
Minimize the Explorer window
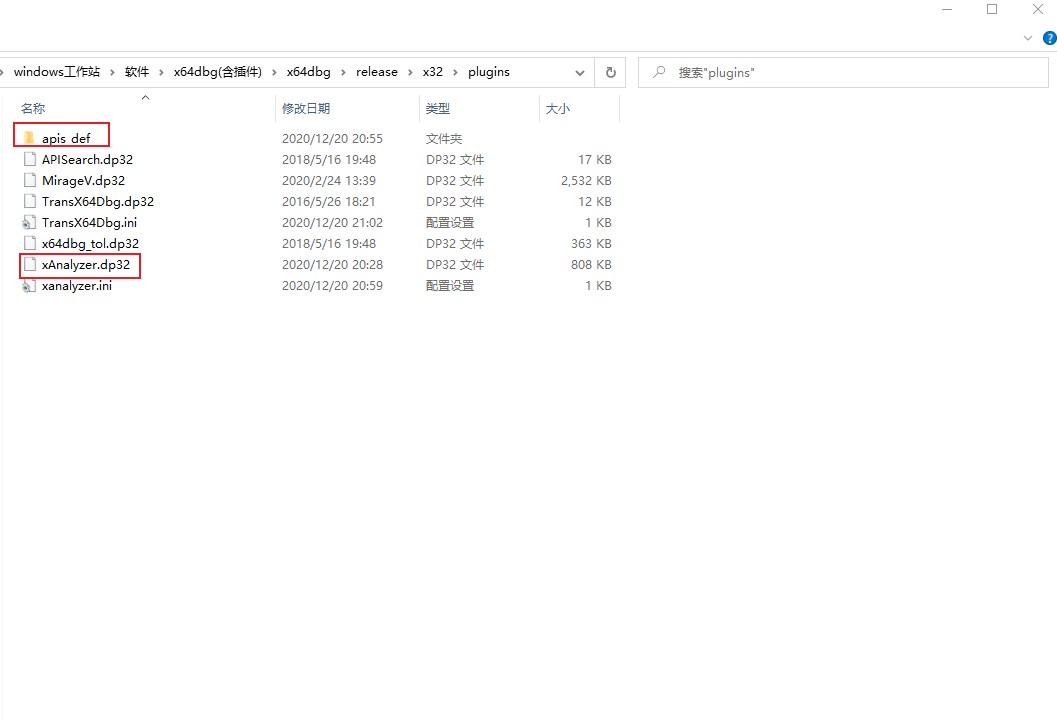coord(947,9)
